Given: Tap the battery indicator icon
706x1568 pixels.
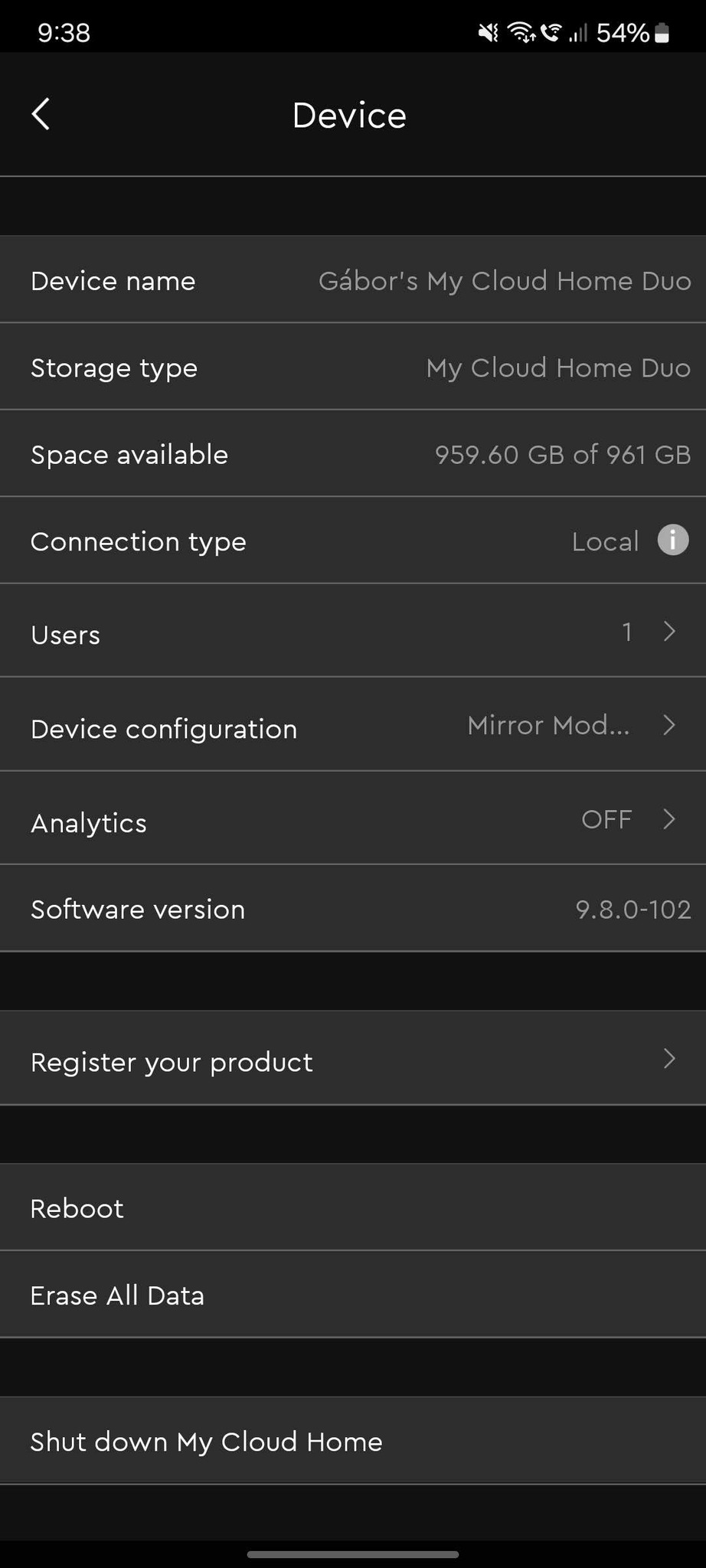Looking at the screenshot, I should coord(663,33).
